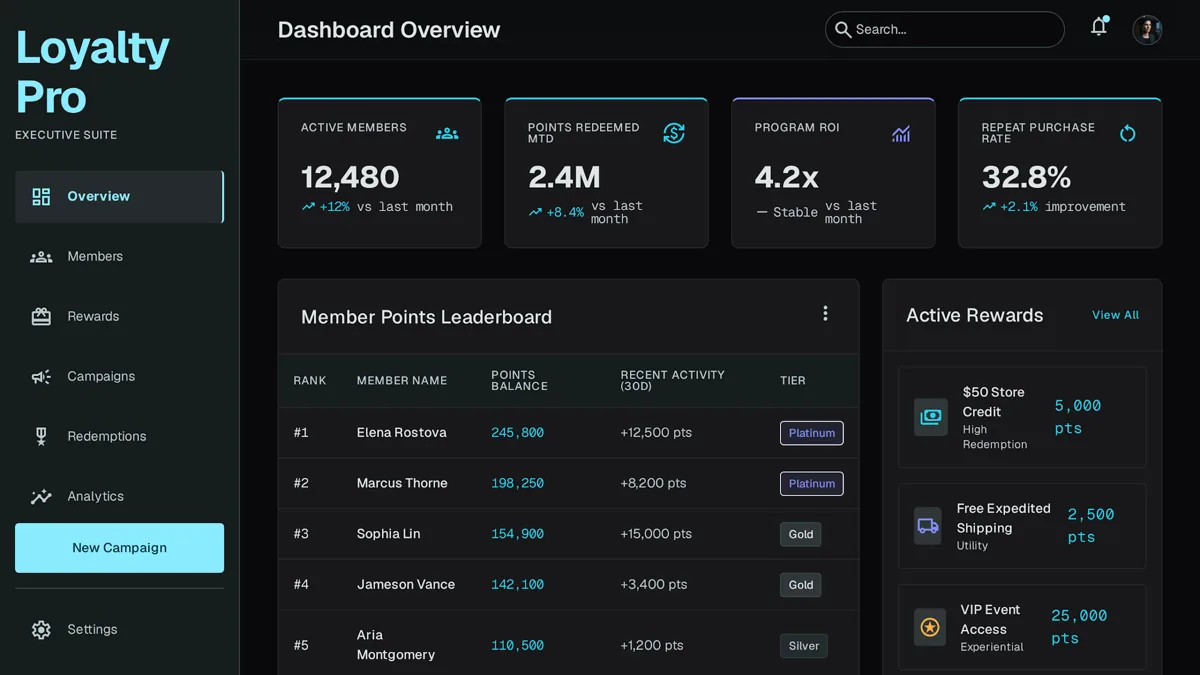Screen dimensions: 1200x675
Task: Focus the Search input field
Action: 944,30
